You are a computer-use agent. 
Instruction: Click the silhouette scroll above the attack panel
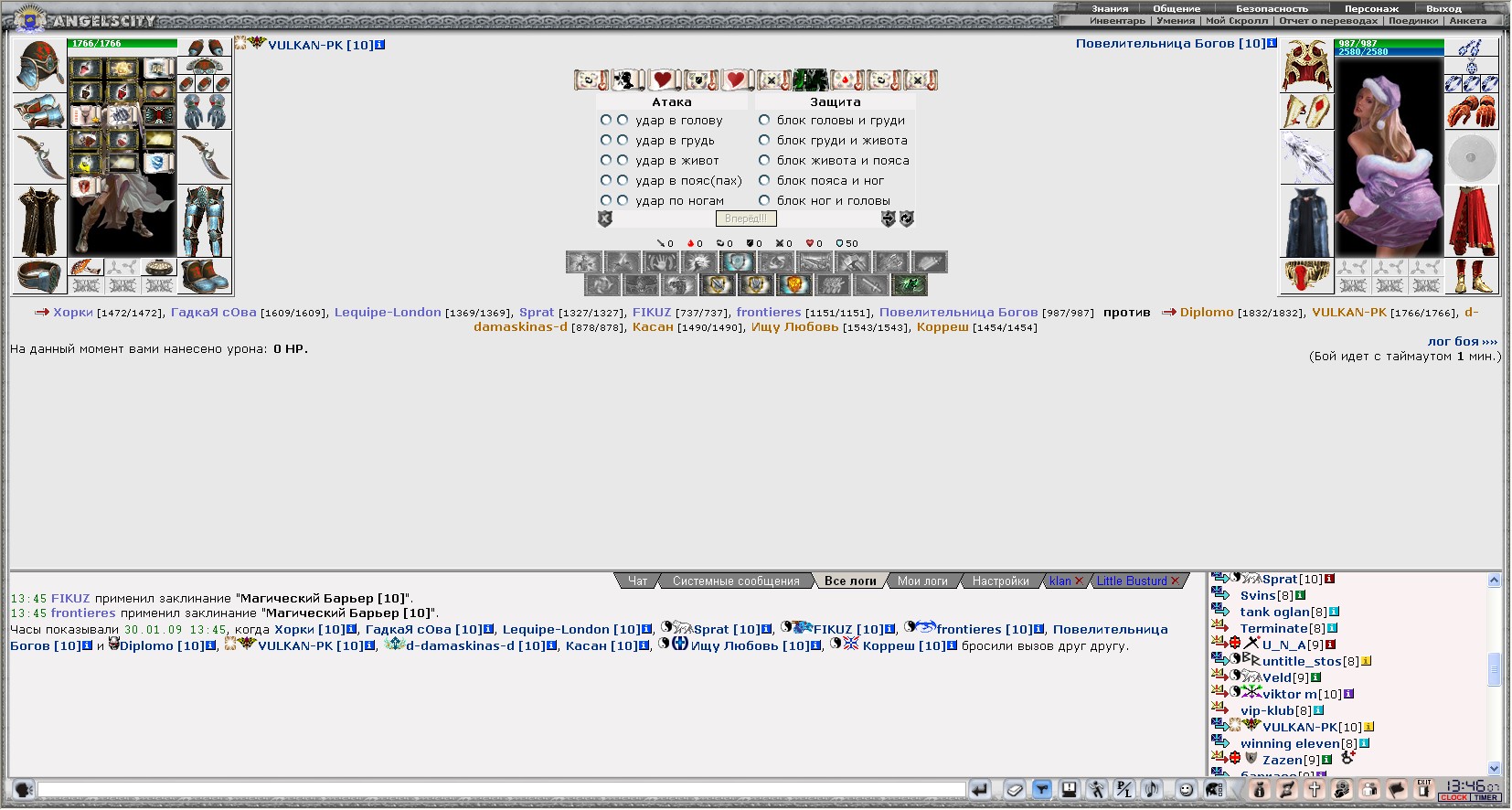(627, 80)
